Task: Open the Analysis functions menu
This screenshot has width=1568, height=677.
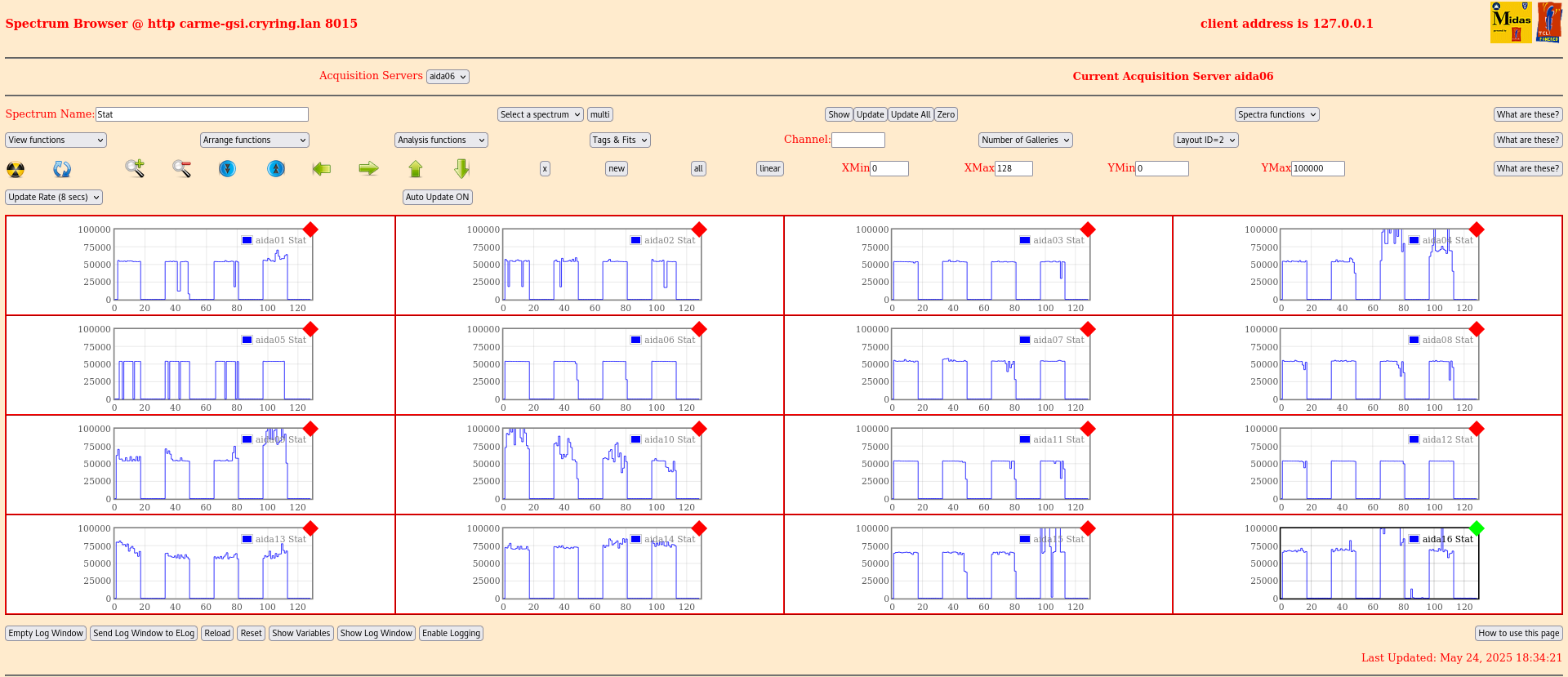Action: pos(441,140)
